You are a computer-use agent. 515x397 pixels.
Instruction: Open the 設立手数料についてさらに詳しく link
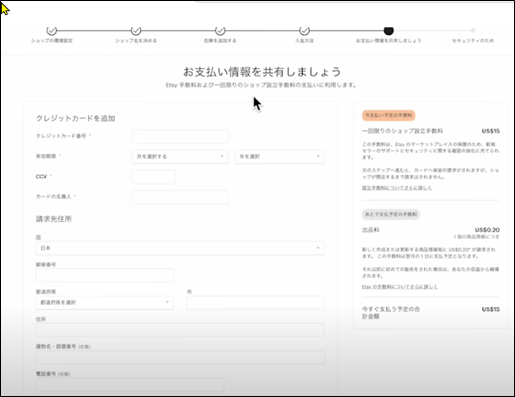397,188
